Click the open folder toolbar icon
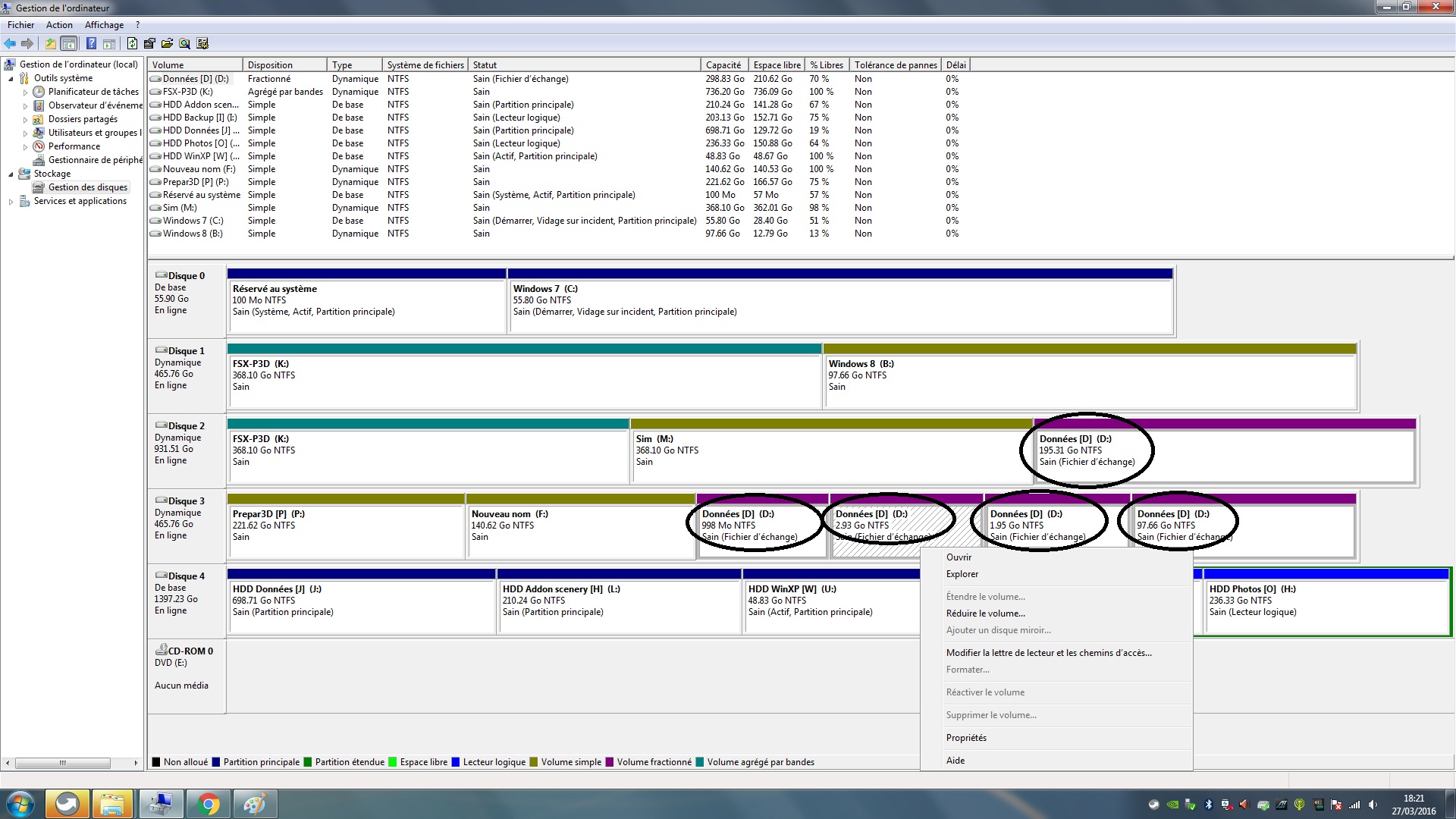This screenshot has width=1456, height=819. tap(167, 43)
